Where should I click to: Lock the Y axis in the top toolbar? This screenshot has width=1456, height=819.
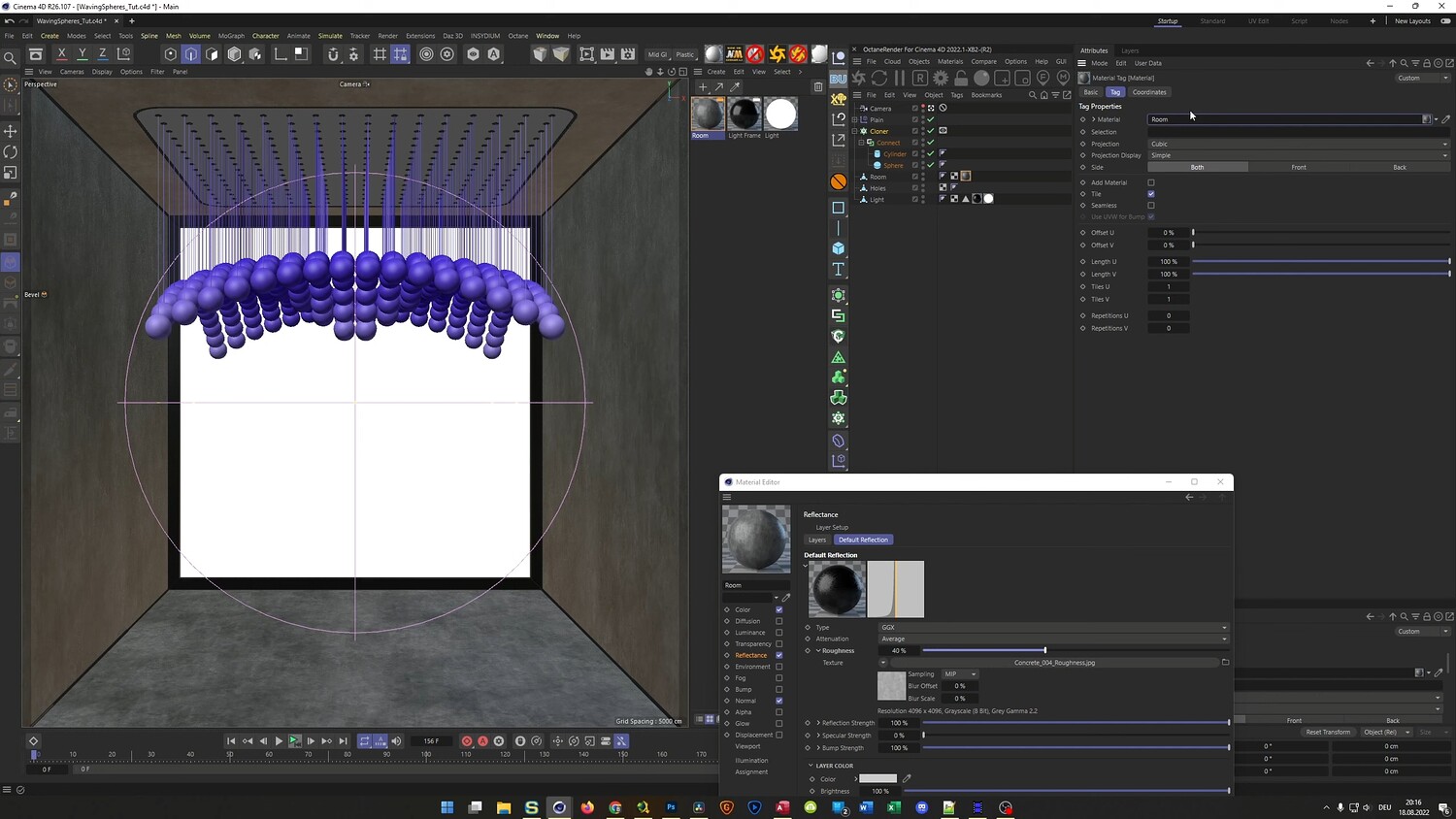(x=83, y=54)
